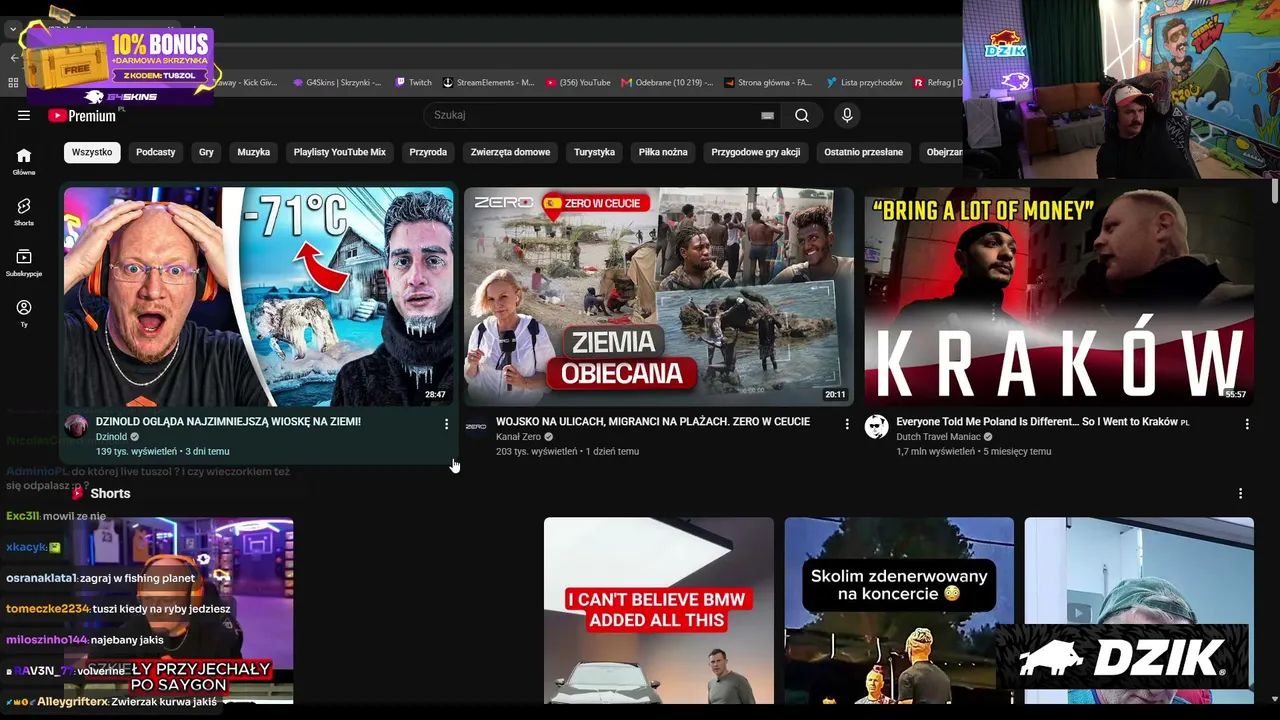Select Playlisty YouTube Mix chip
This screenshot has height=720, width=1280.
pyautogui.click(x=340, y=152)
